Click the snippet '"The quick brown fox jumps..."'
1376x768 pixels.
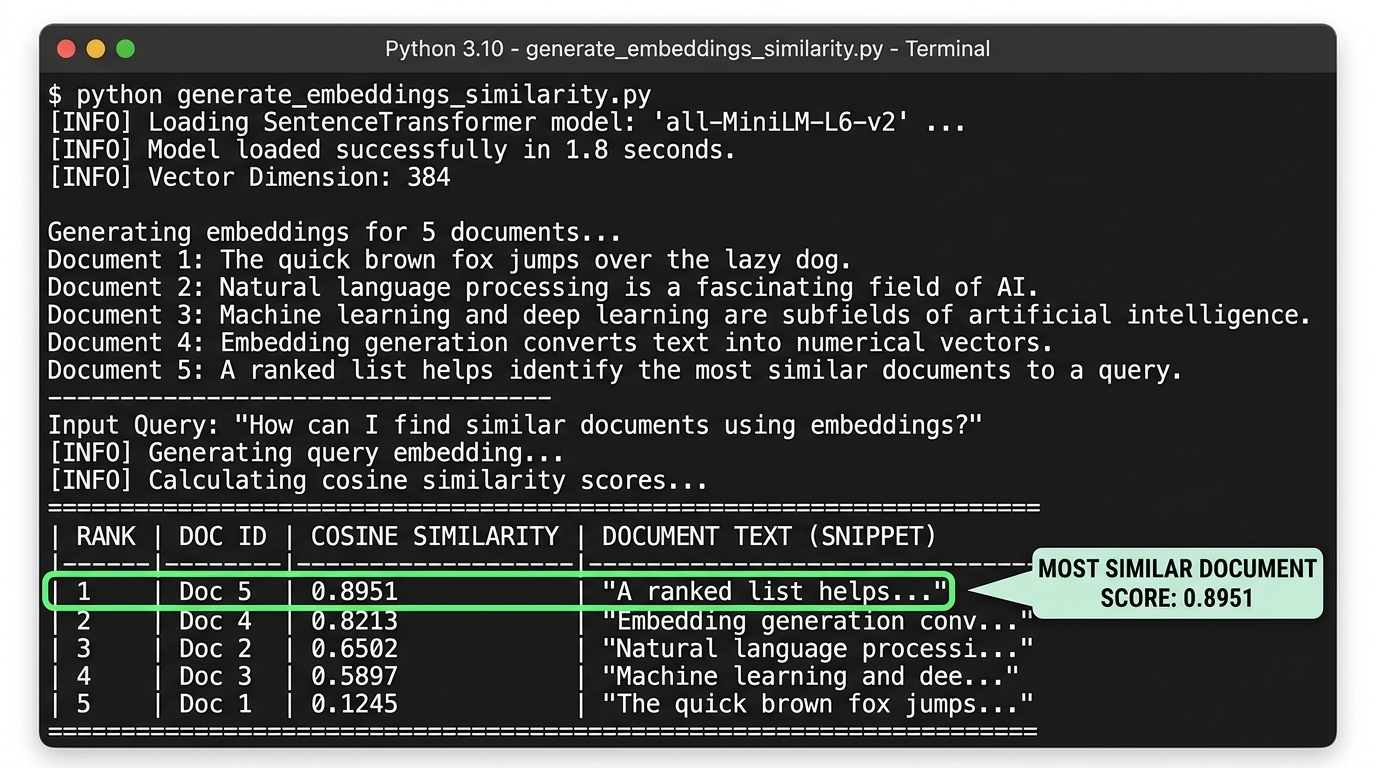point(818,704)
